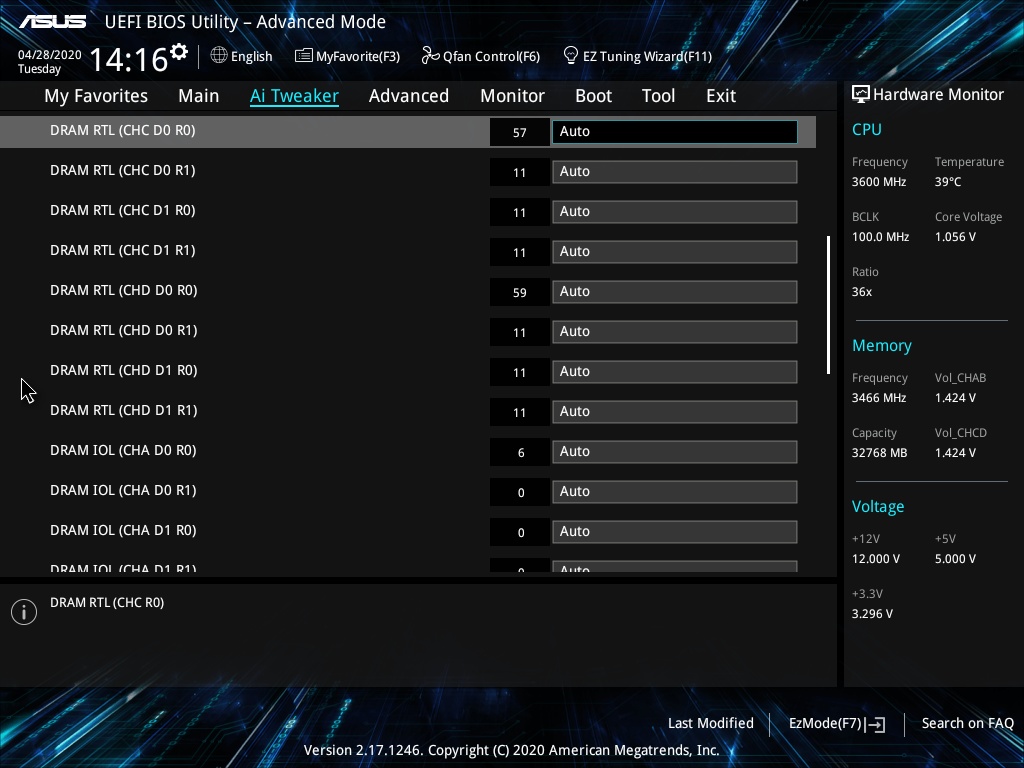Click the DRAM RTL (CHD D0 R1) label
This screenshot has width=1024, height=768.
[123, 330]
